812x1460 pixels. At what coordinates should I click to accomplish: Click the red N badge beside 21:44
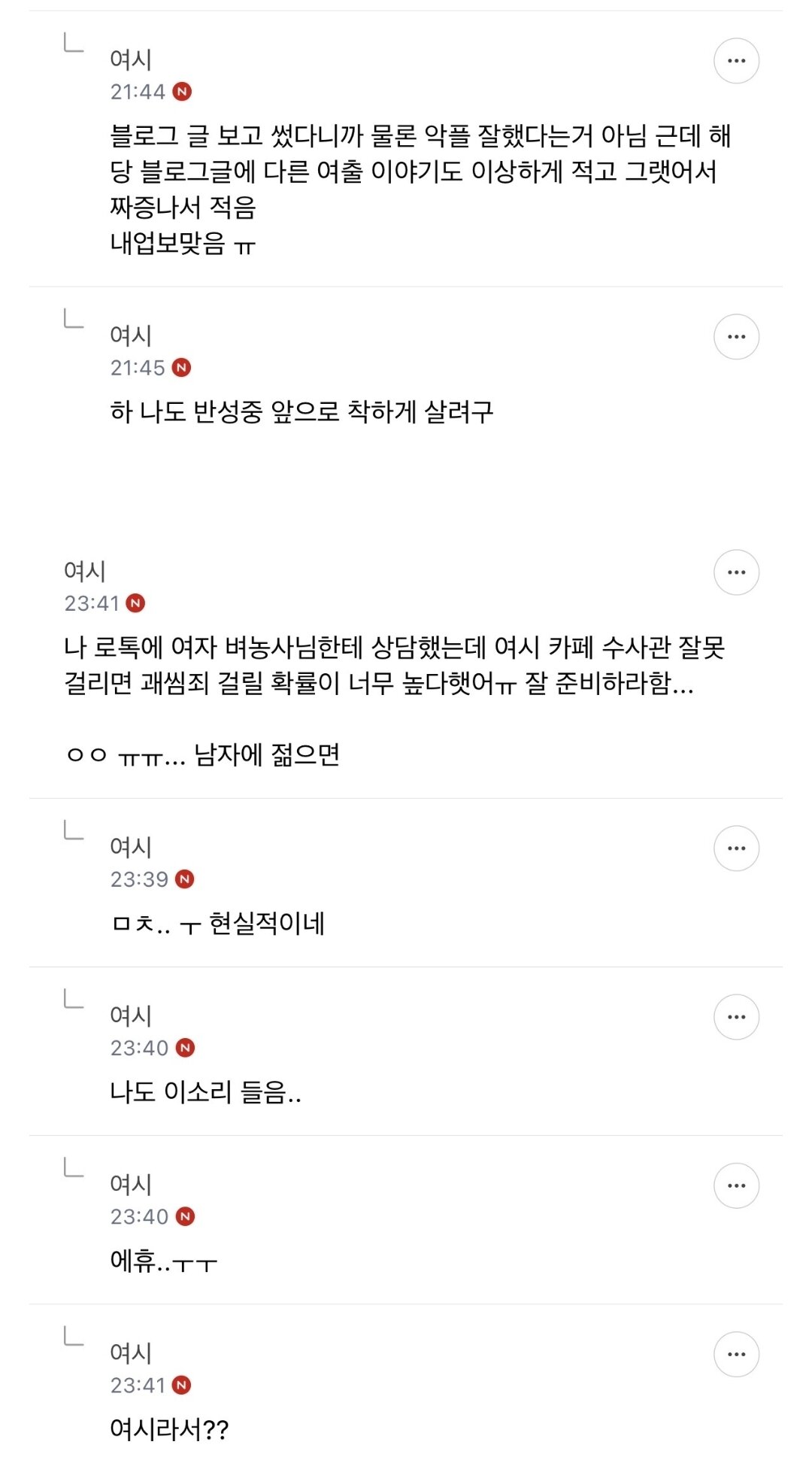coord(182,92)
